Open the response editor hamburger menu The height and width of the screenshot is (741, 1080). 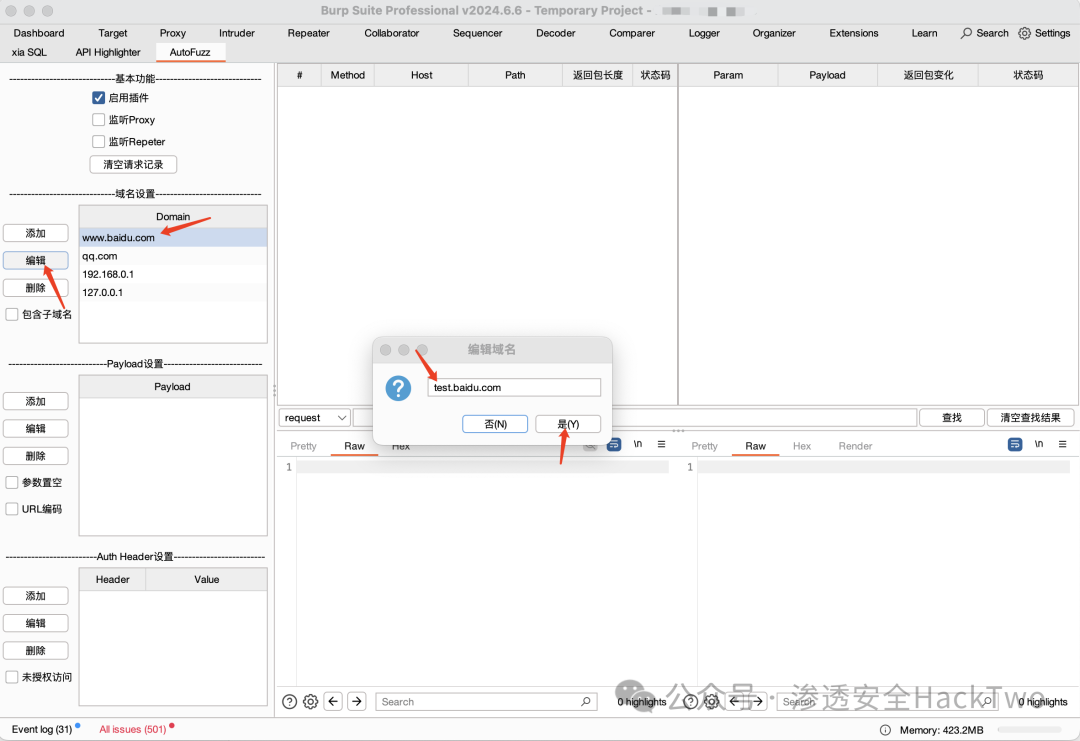[1063, 444]
